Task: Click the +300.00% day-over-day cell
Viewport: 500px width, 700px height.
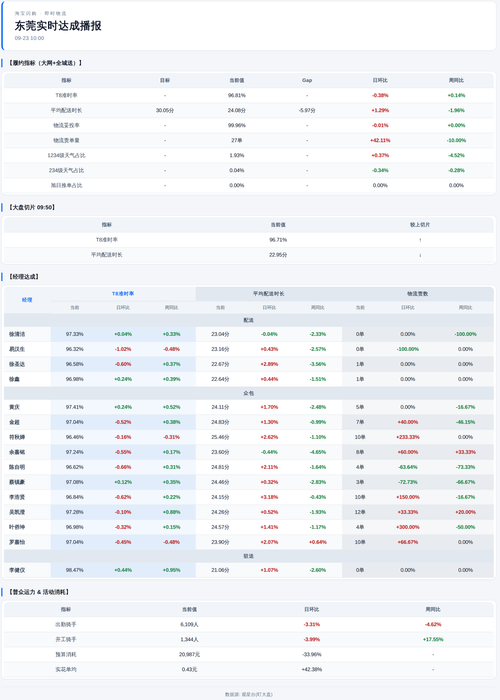Action: pos(408,527)
